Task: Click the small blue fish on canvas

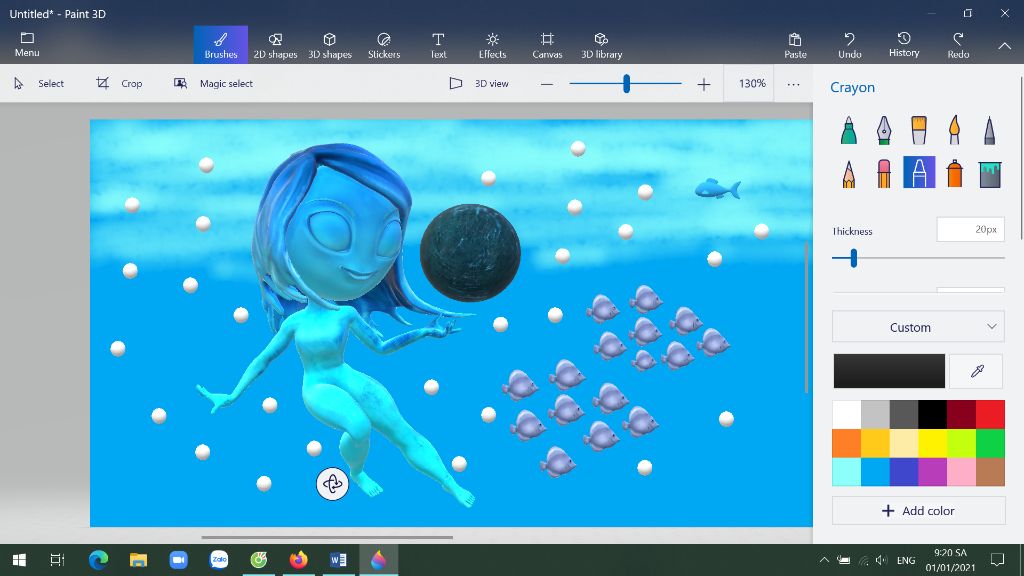Action: click(717, 189)
